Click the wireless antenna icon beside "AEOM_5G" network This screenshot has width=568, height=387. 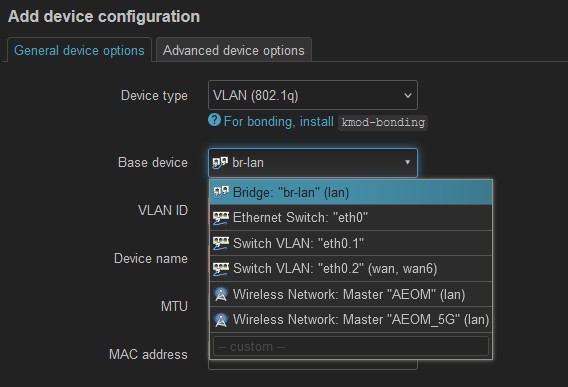click(x=221, y=320)
